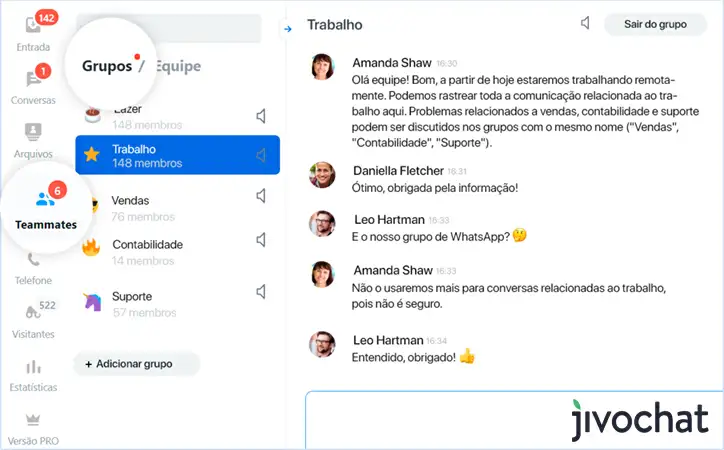Image resolution: width=724 pixels, height=450 pixels.
Task: Open the Telefone phone icon
Action: [33, 259]
